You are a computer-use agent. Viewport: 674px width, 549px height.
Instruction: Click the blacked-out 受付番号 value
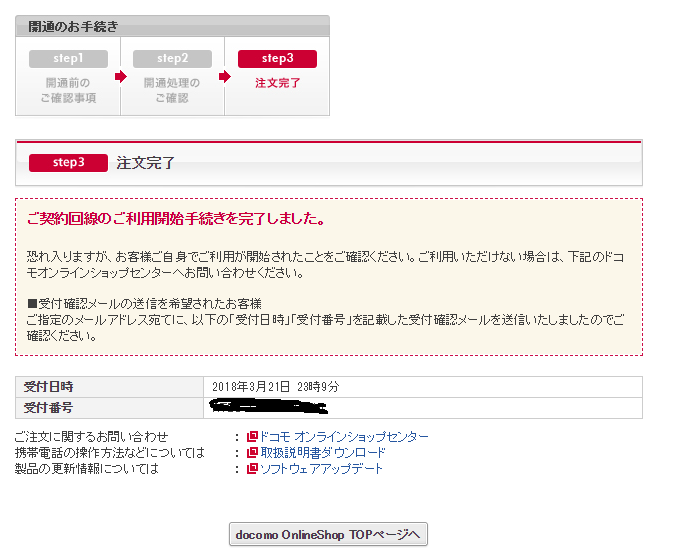point(268,406)
